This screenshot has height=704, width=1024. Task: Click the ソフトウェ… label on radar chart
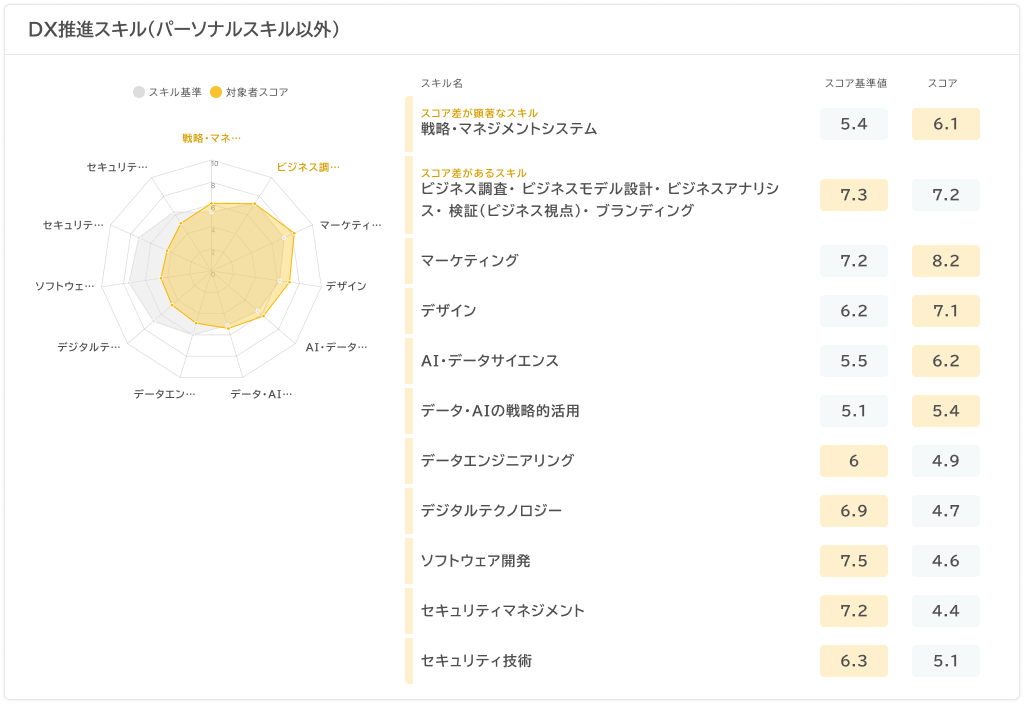coord(65,287)
